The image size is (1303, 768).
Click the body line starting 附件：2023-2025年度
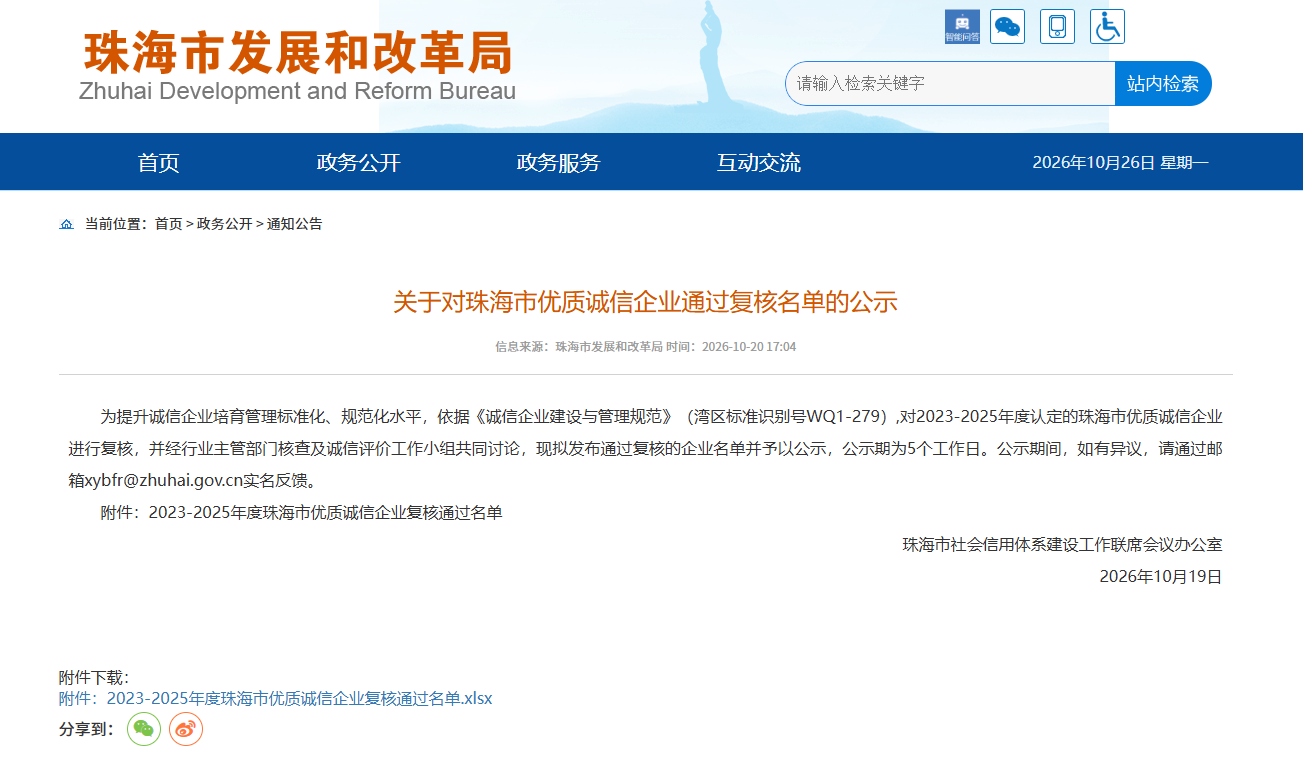[x=301, y=513]
